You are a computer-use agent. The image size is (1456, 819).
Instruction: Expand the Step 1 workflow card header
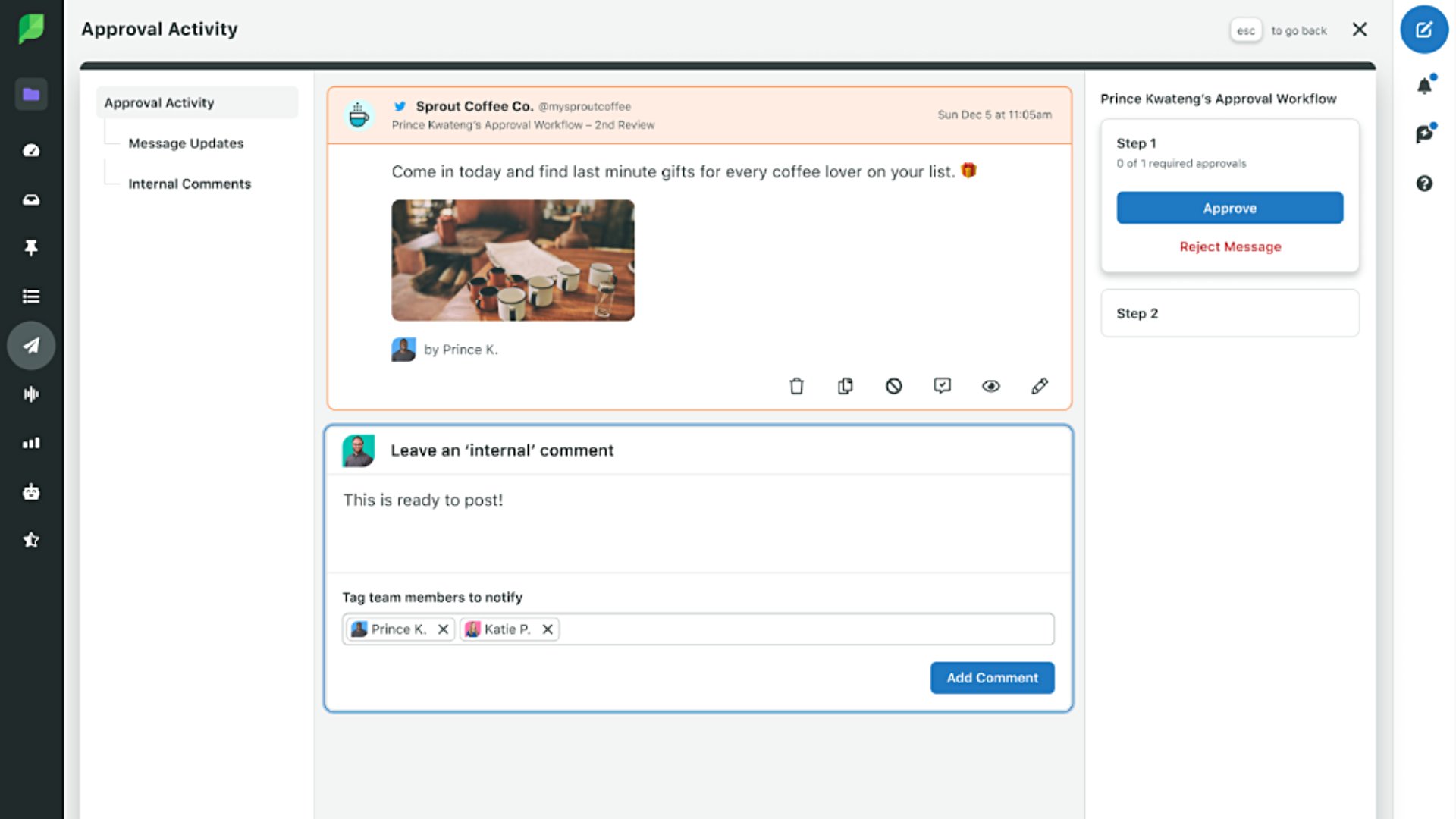pyautogui.click(x=1136, y=143)
